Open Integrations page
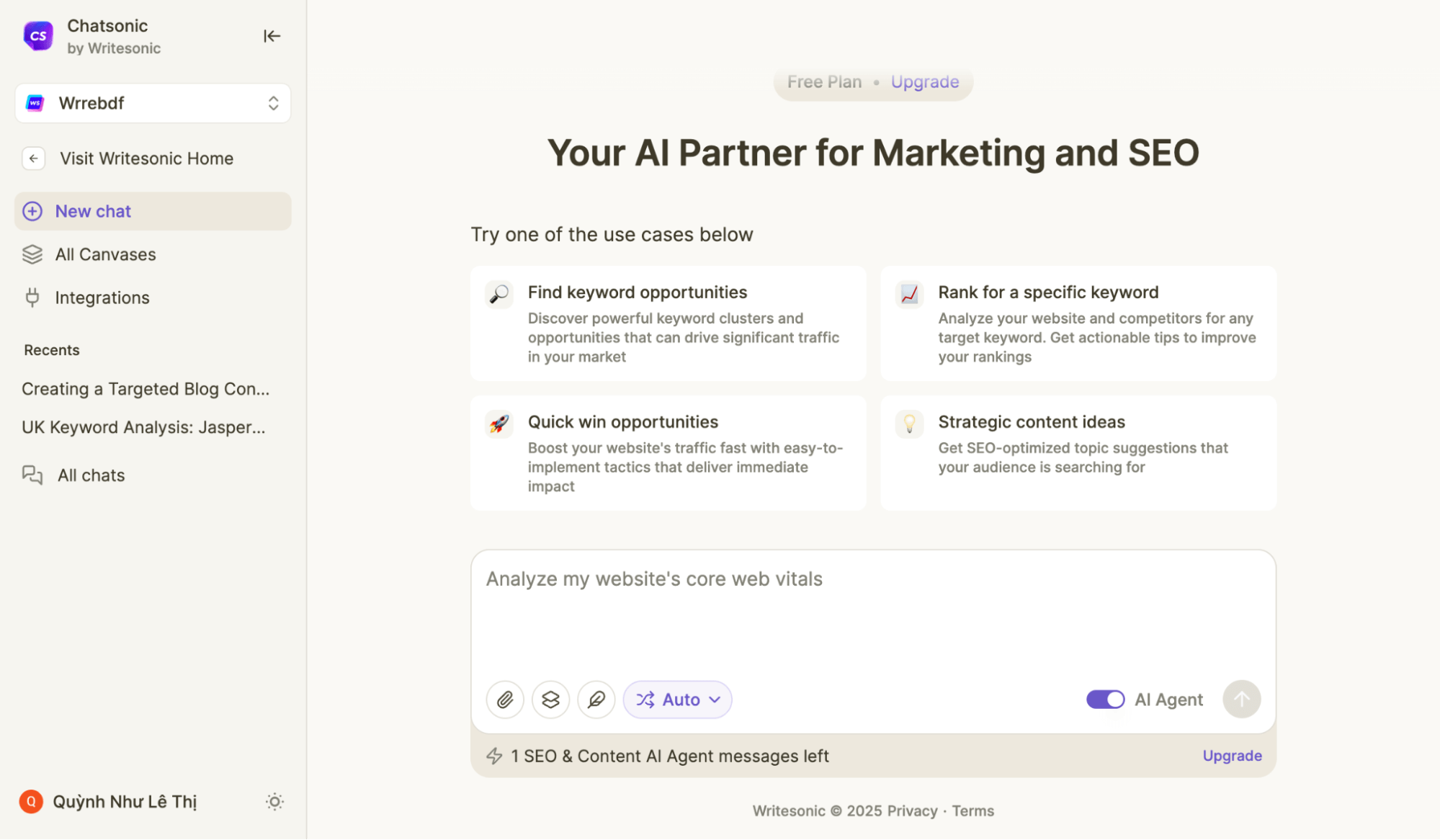This screenshot has width=1440, height=840. [x=102, y=298]
